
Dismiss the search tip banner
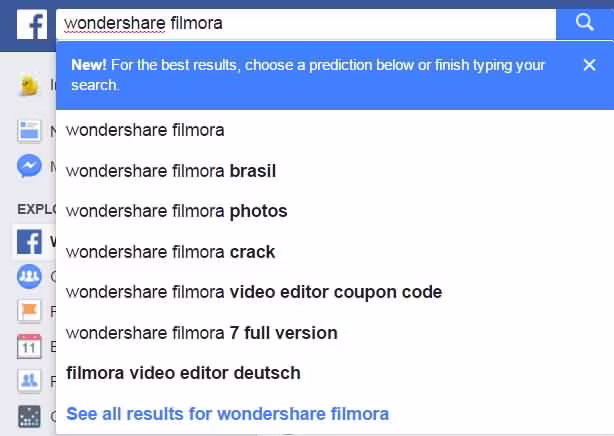(589, 65)
